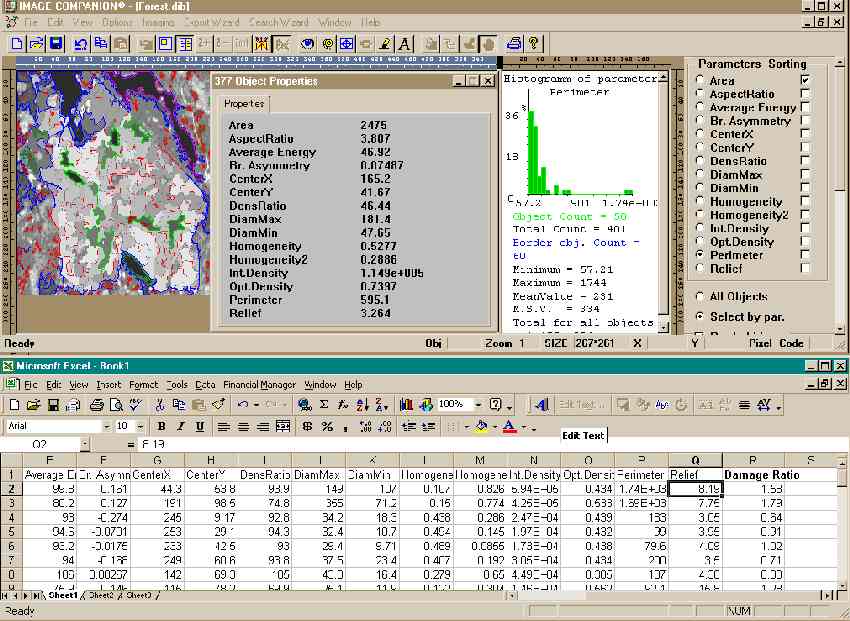850x621 pixels.
Task: Open the Arial font name dropdown
Action: point(109,426)
